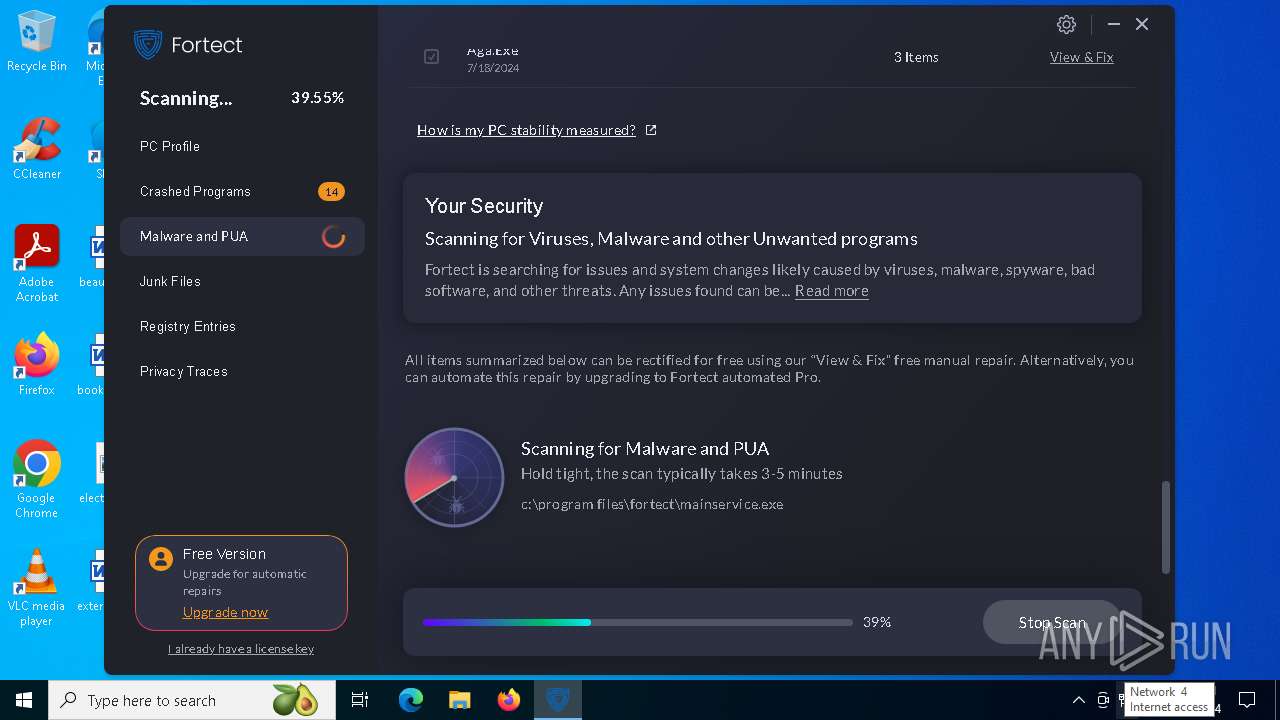1280x720 pixels.
Task: Click the Stop Scan button
Action: [x=1052, y=622]
